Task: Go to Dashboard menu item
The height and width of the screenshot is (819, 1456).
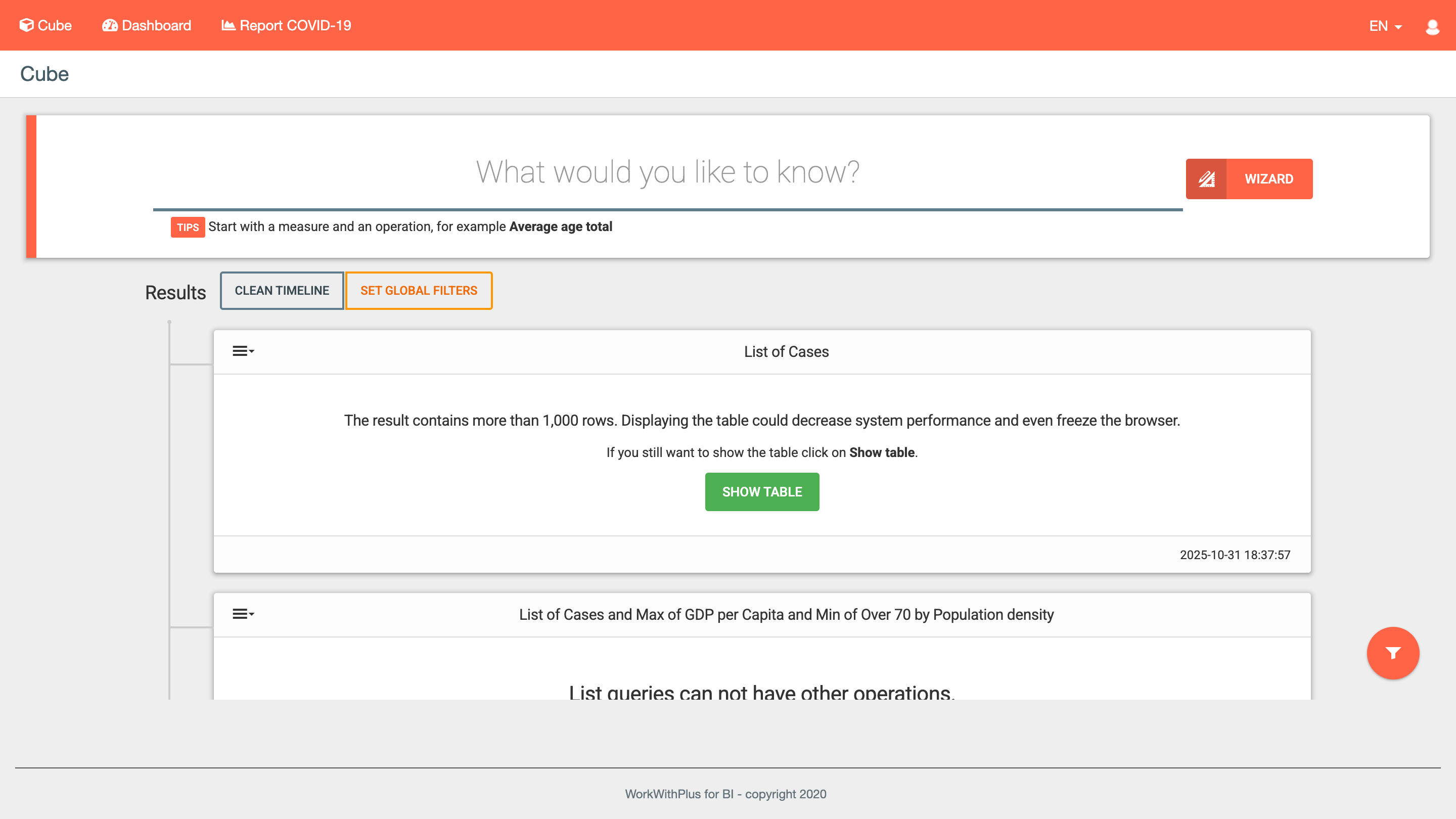Action: (x=157, y=25)
